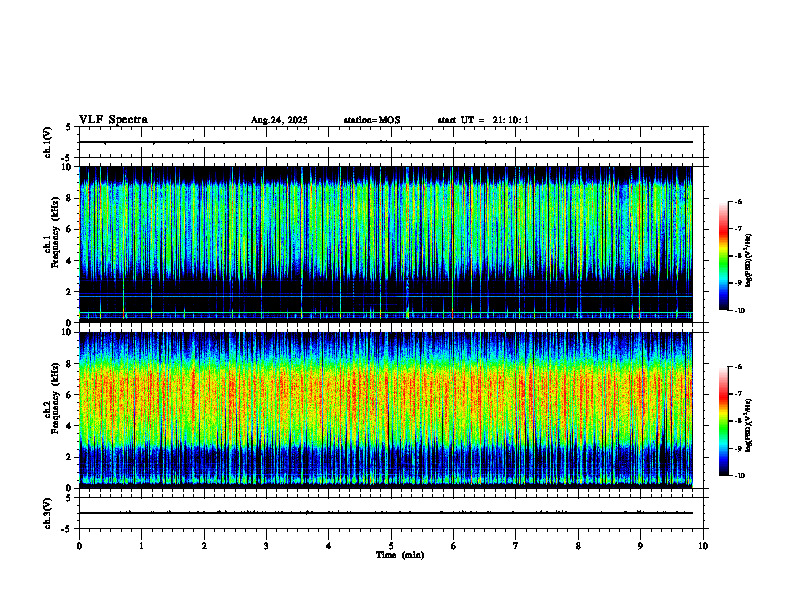792x612 pixels.
Task: Select the "start UT = 21:10: 1" text
Action: (x=483, y=120)
